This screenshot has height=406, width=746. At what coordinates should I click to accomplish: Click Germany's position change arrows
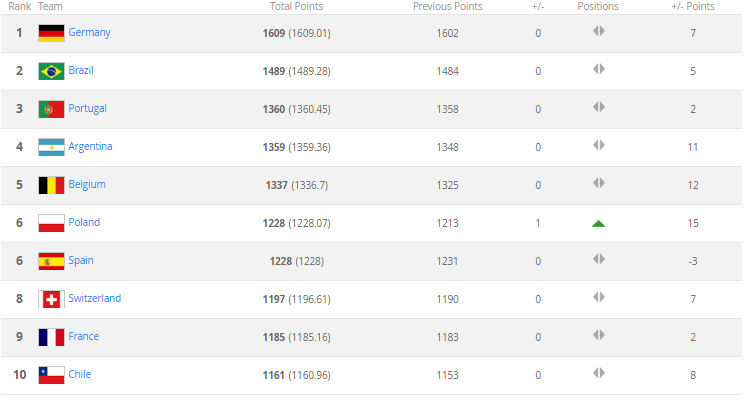[598, 32]
